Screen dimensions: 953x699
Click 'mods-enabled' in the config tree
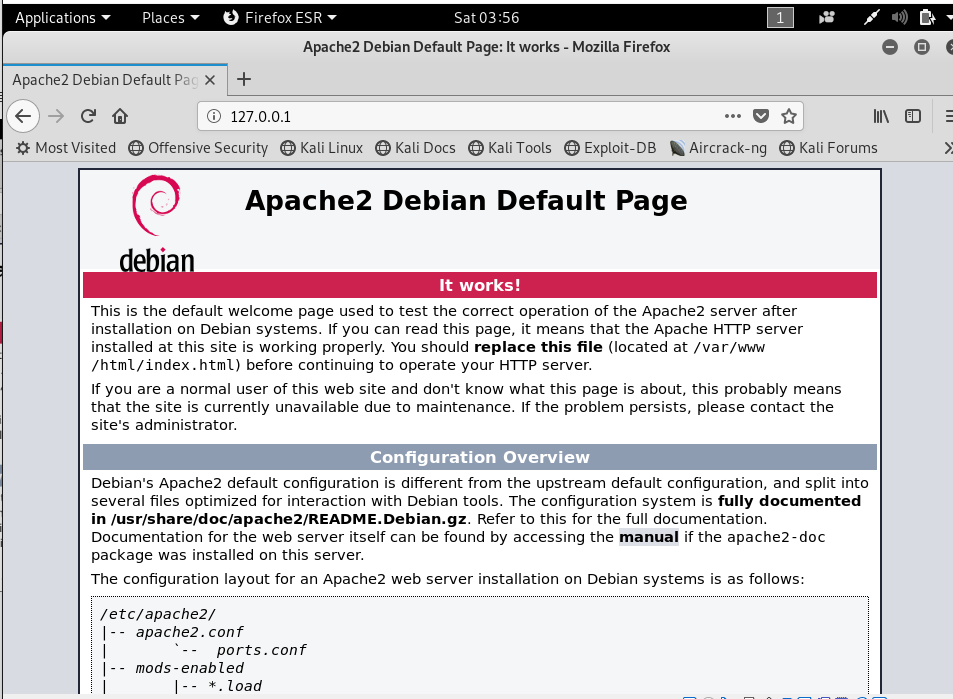click(x=190, y=668)
